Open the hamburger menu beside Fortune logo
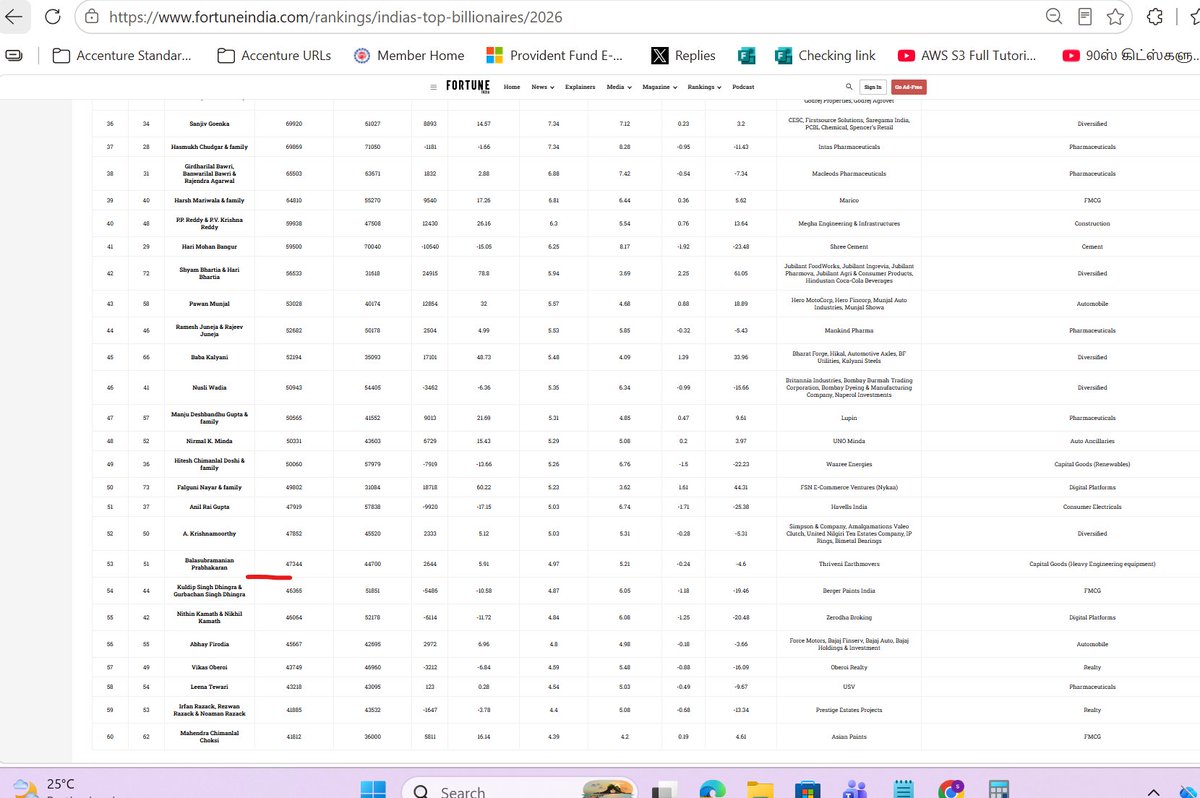 coord(433,87)
